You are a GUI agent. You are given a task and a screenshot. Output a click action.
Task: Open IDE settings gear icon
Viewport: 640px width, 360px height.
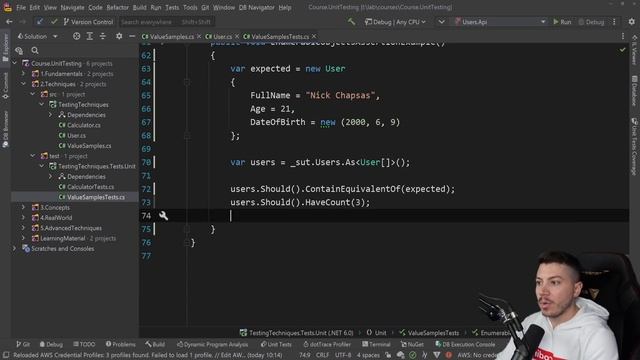[631, 22]
